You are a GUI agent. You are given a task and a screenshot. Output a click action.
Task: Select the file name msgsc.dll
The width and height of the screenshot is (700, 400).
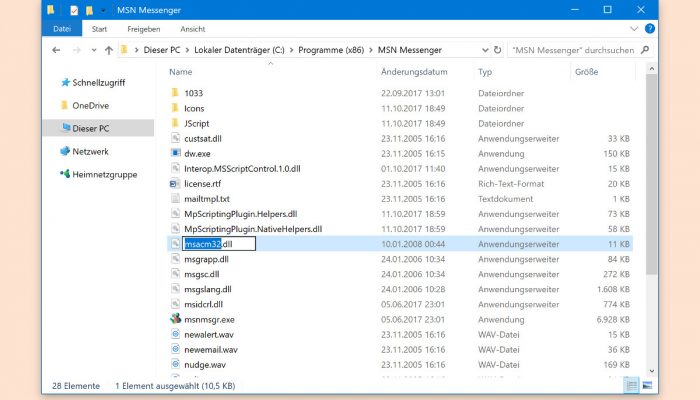click(x=202, y=274)
